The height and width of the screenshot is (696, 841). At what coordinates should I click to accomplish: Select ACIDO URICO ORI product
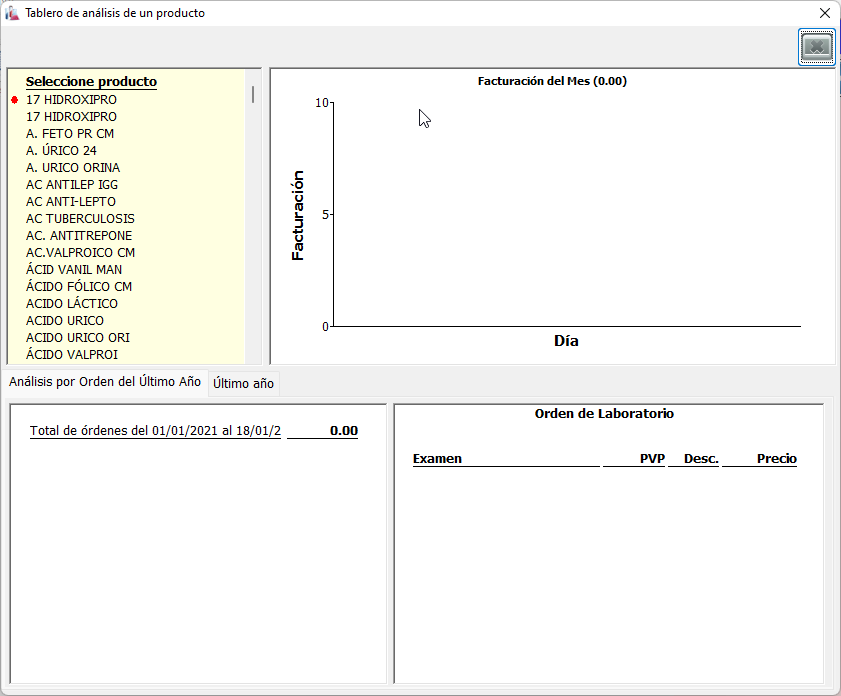pyautogui.click(x=78, y=338)
